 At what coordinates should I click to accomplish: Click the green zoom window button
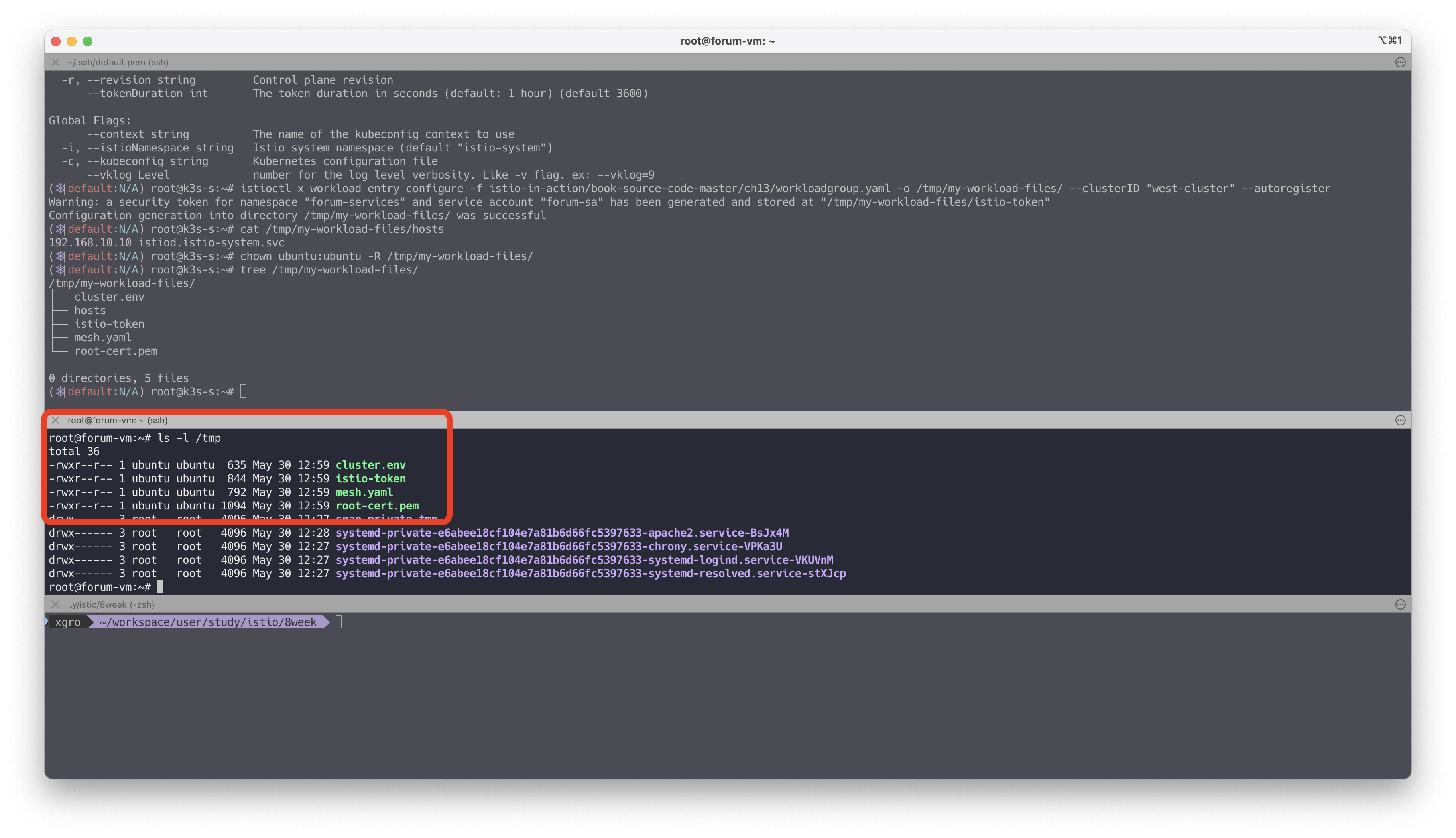click(88, 41)
